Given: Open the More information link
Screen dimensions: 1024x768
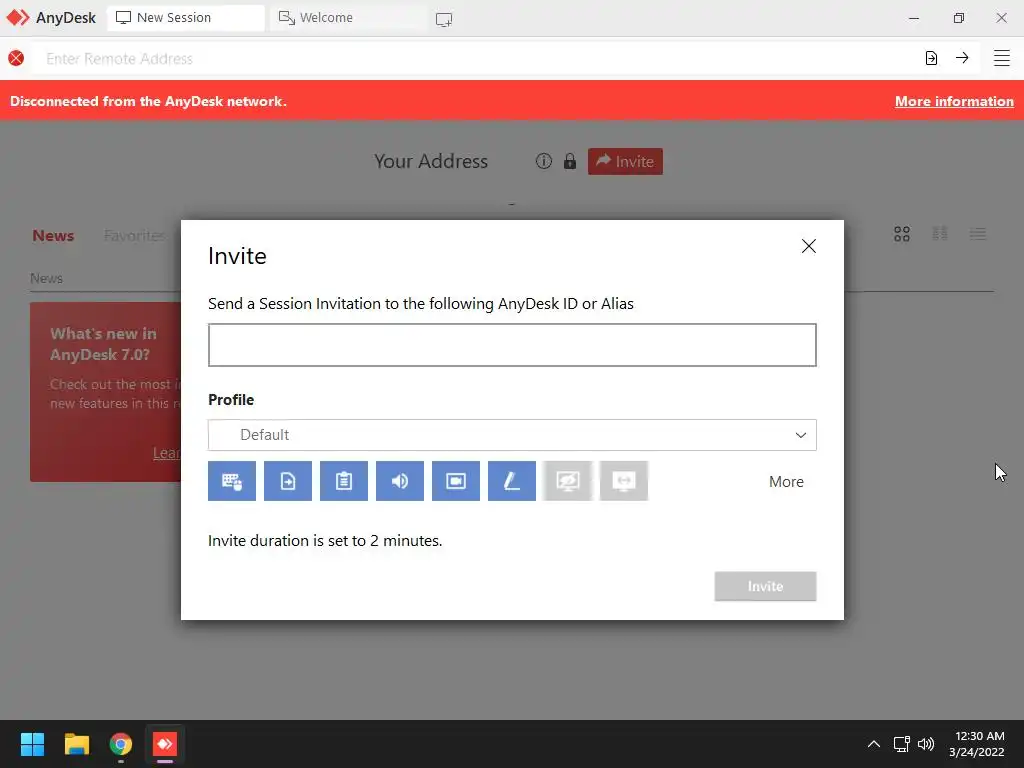Looking at the screenshot, I should point(954,101).
